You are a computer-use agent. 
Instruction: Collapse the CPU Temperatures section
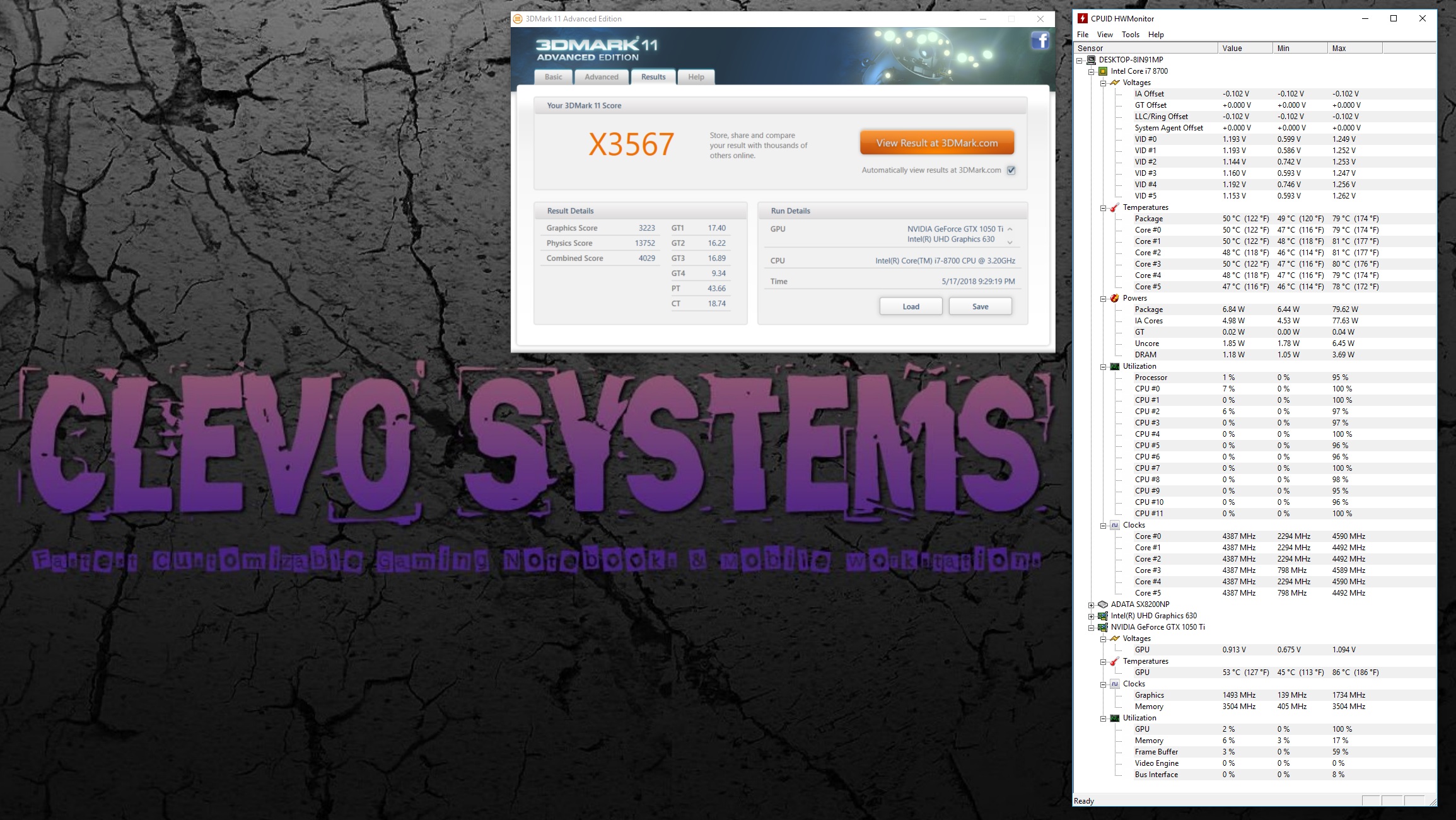1104,208
